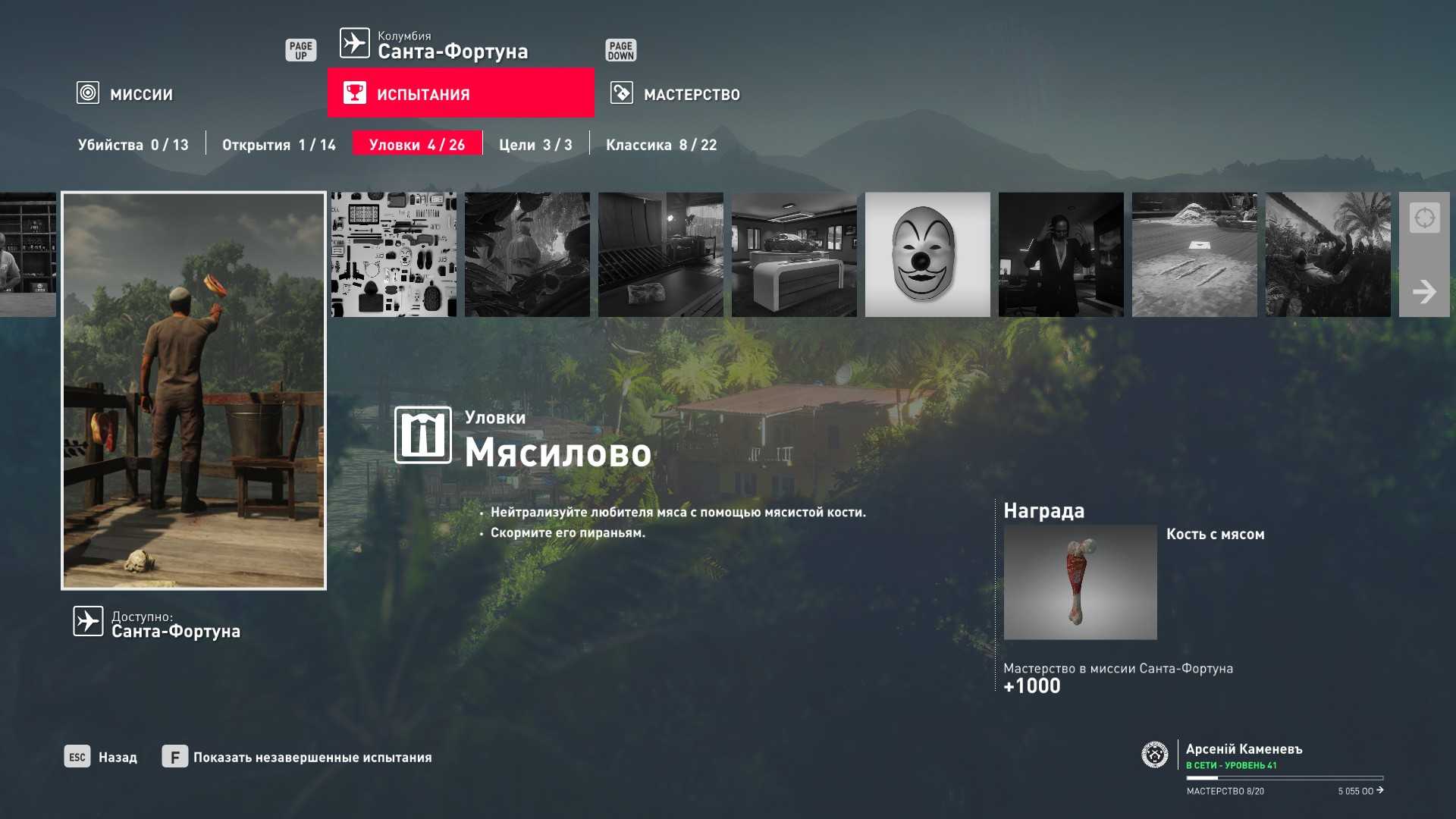This screenshot has width=1456, height=819.
Task: Click the Page Down key icon
Action: click(x=620, y=50)
